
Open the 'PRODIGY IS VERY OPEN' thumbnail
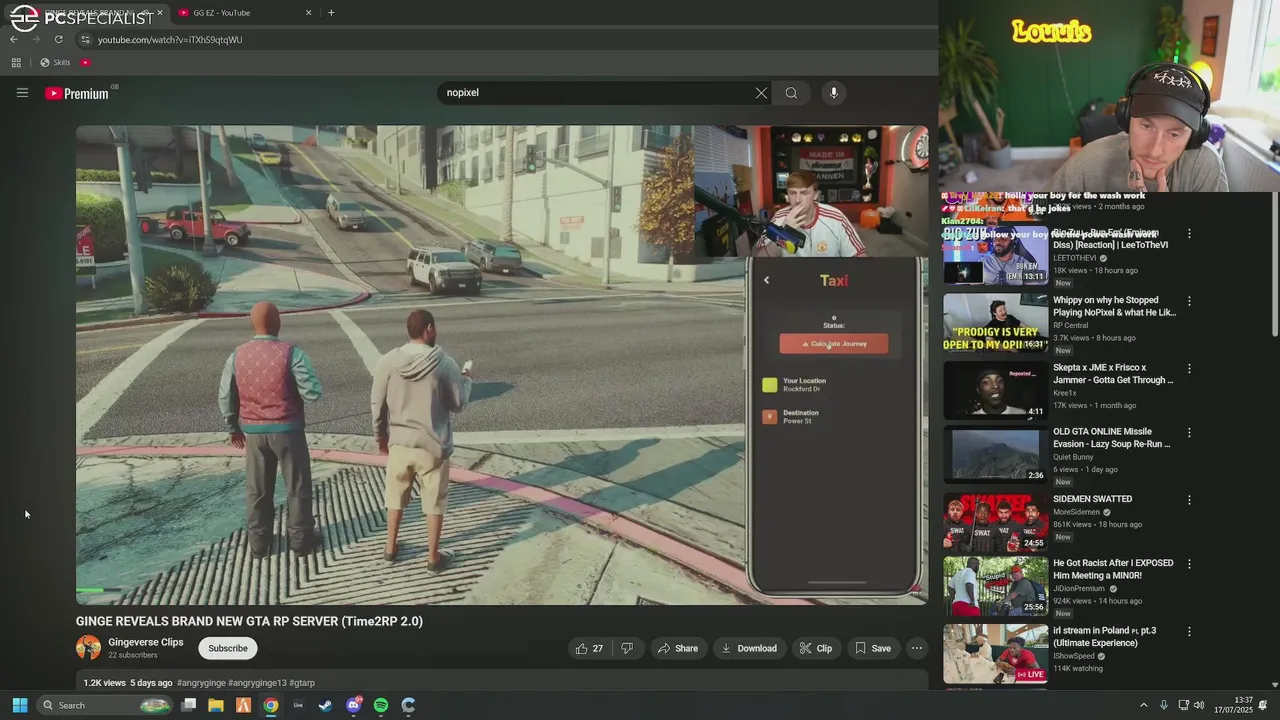pos(995,323)
